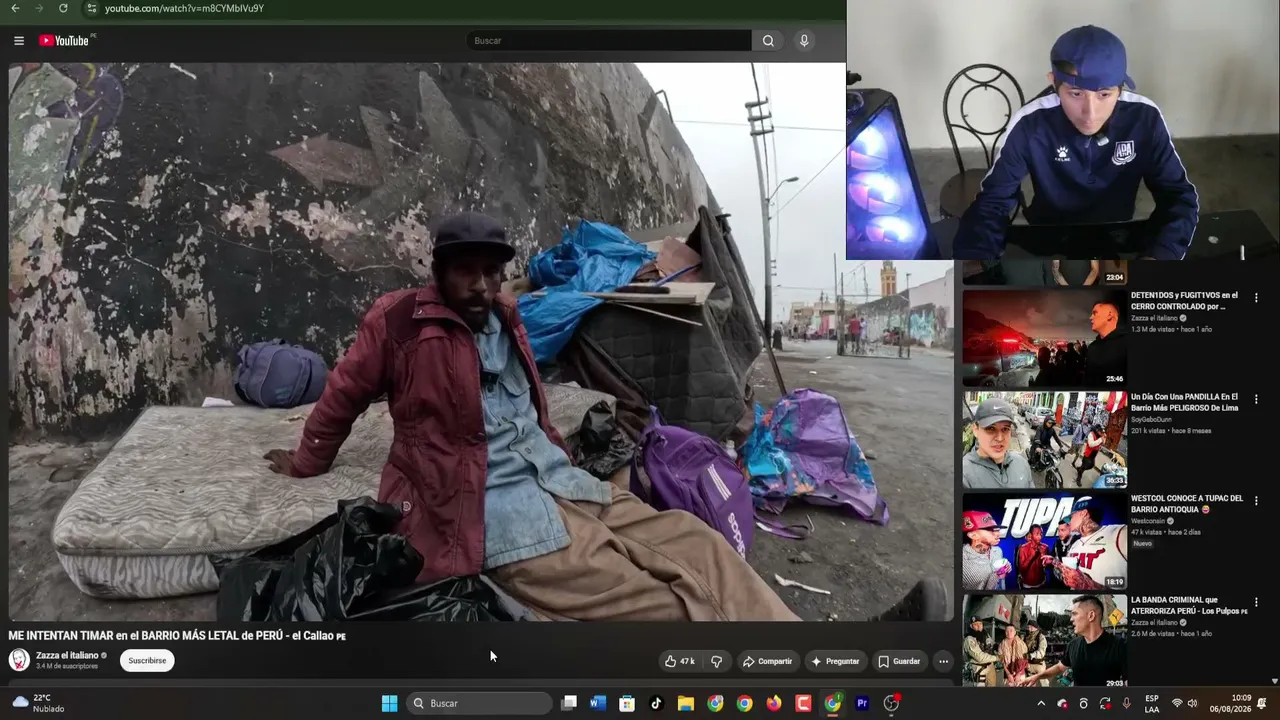The image size is (1280, 720).
Task: Open Zazza el italiano channel avatar
Action: coord(19,660)
